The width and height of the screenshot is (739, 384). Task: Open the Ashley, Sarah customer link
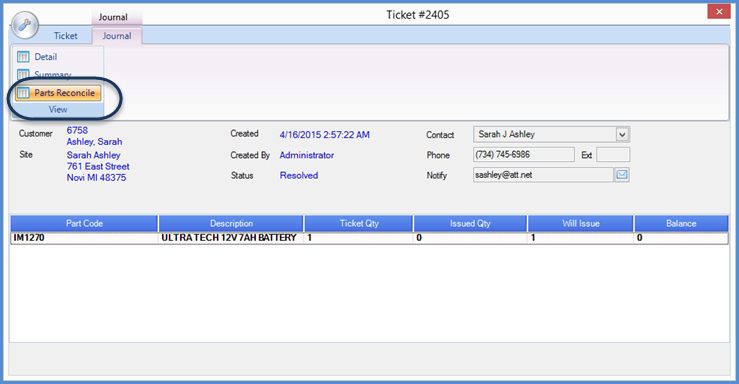[x=94, y=142]
